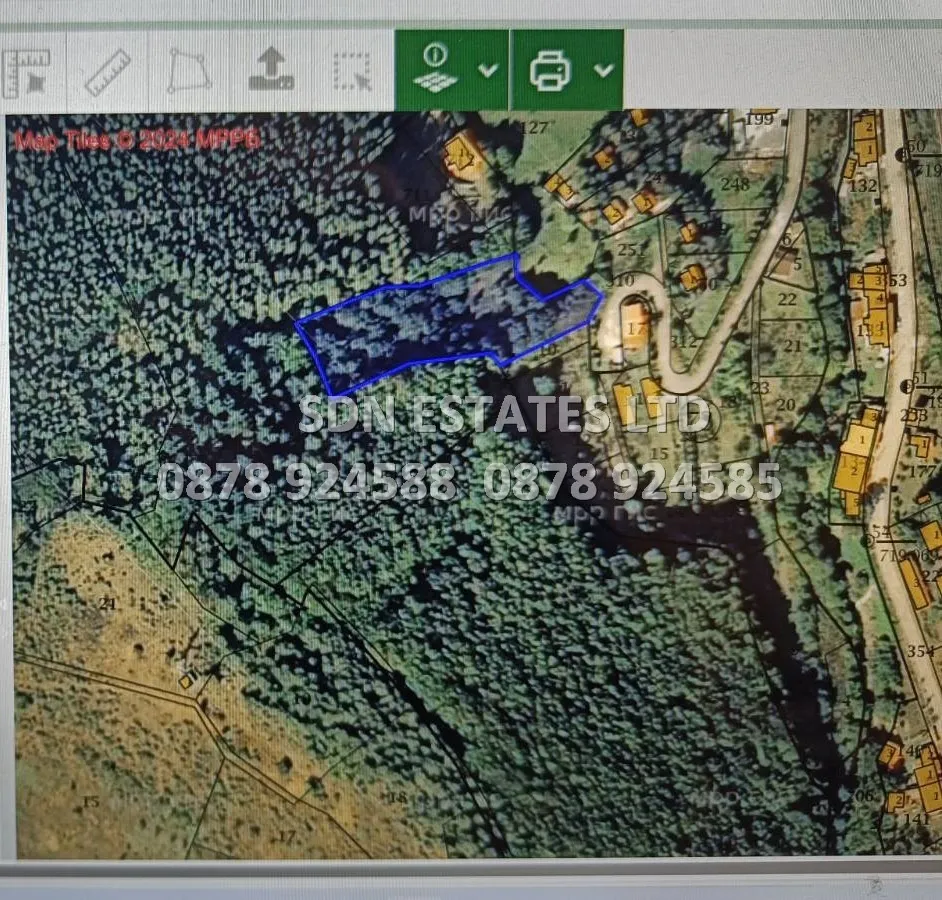The width and height of the screenshot is (942, 900).
Task: Select parcel labeled 248 on map
Action: tap(735, 184)
